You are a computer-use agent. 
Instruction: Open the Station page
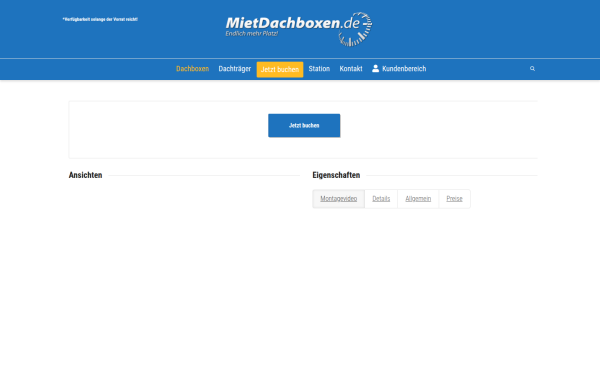tap(319, 69)
